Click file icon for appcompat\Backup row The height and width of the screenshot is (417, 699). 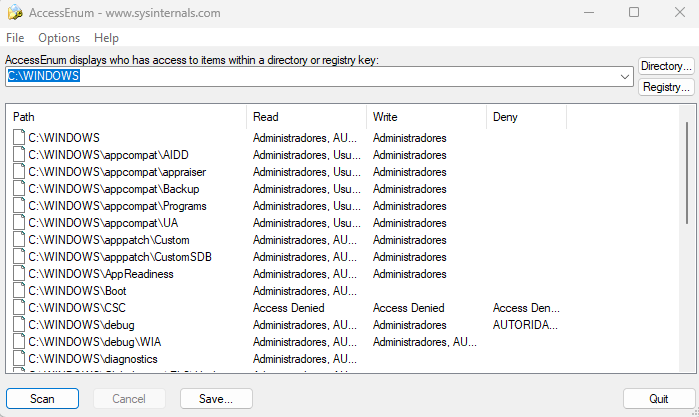click(19, 188)
